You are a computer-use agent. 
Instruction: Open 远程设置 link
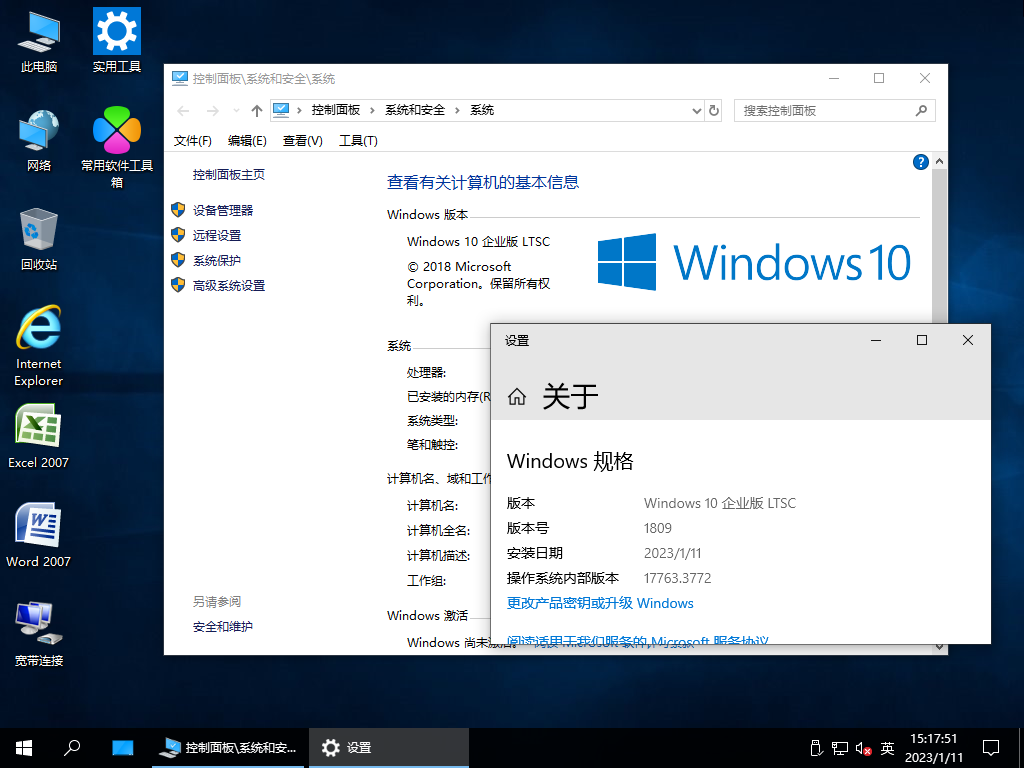coord(217,235)
